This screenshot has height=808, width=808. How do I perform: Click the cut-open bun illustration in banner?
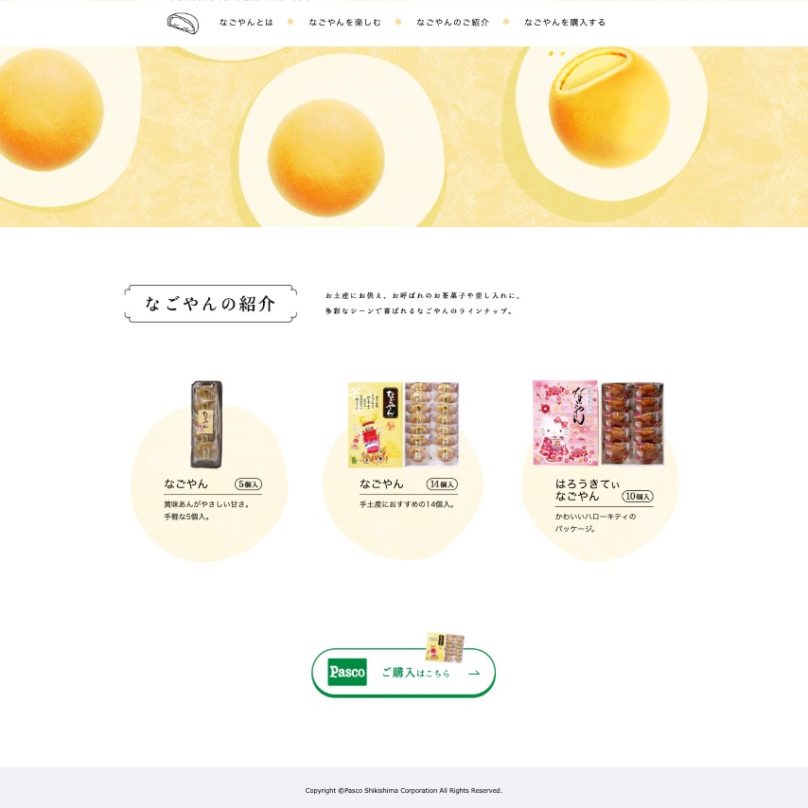(x=610, y=107)
